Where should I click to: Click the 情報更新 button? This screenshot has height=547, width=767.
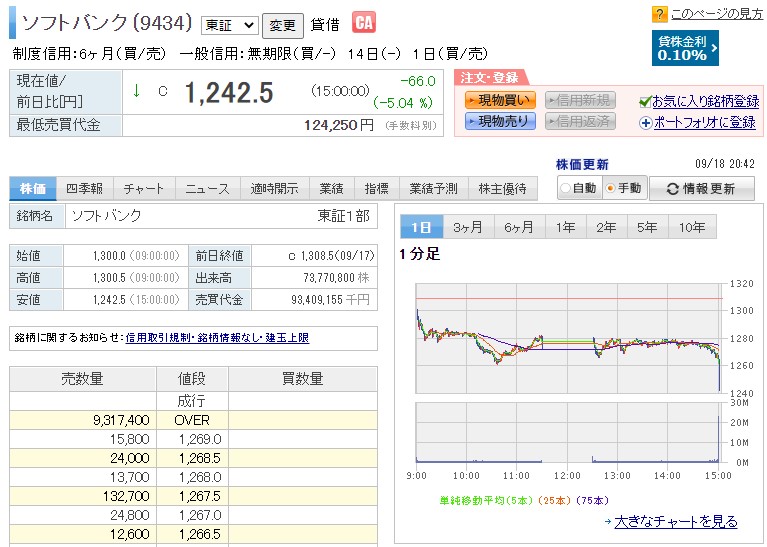(x=702, y=189)
